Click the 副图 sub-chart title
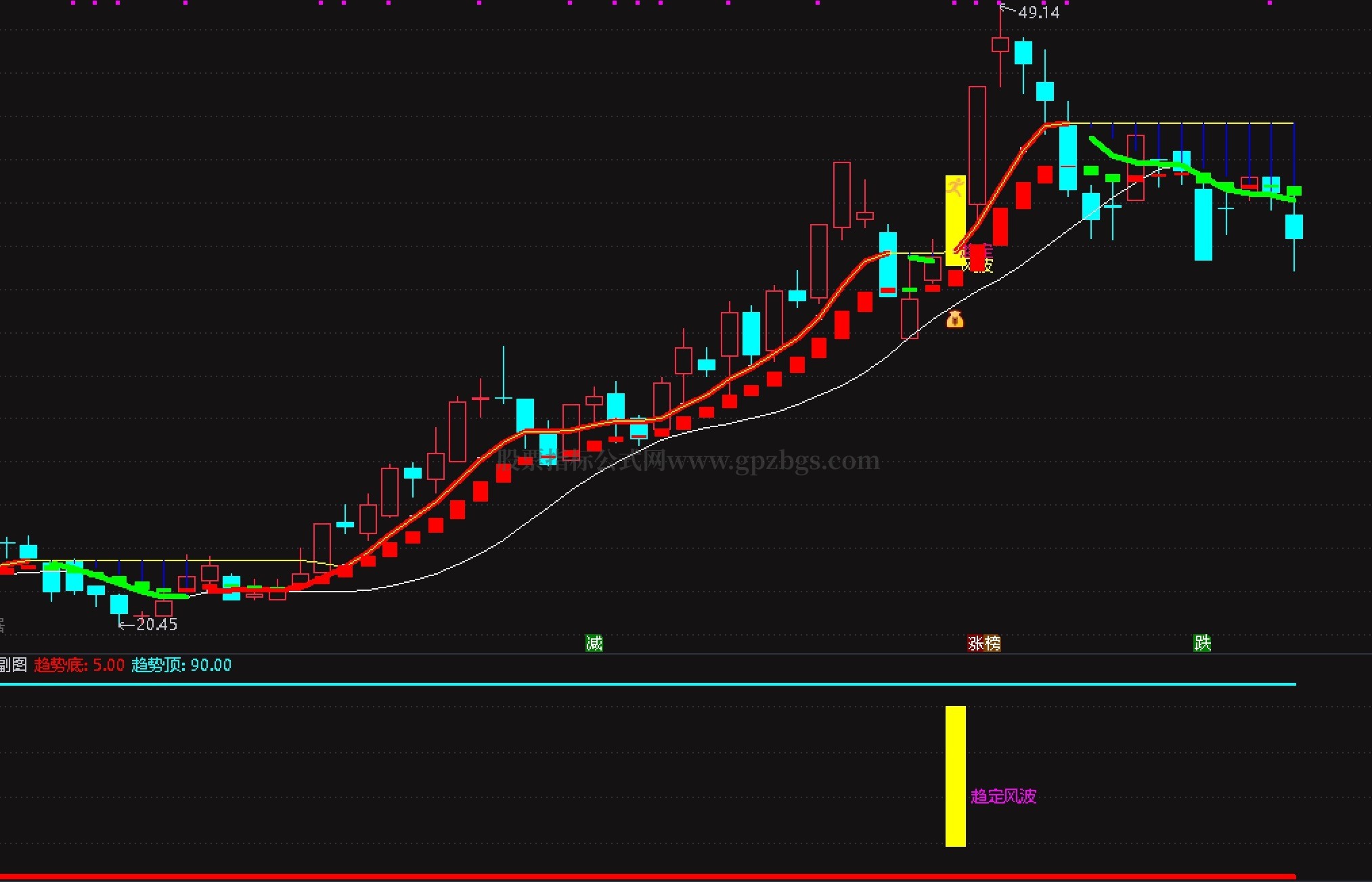The image size is (1372, 882). pos(12,665)
